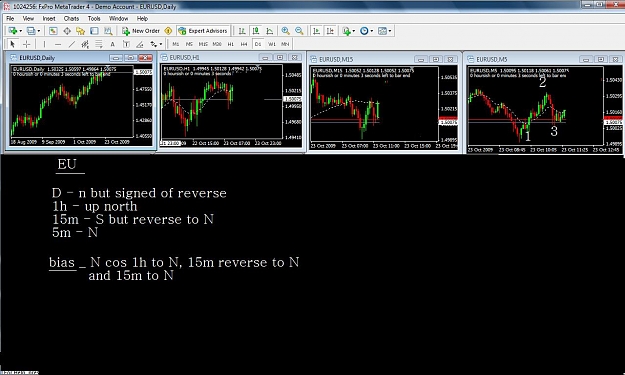Expand the Periods dropdown arrow
The image size is (625, 375).
point(372,31)
